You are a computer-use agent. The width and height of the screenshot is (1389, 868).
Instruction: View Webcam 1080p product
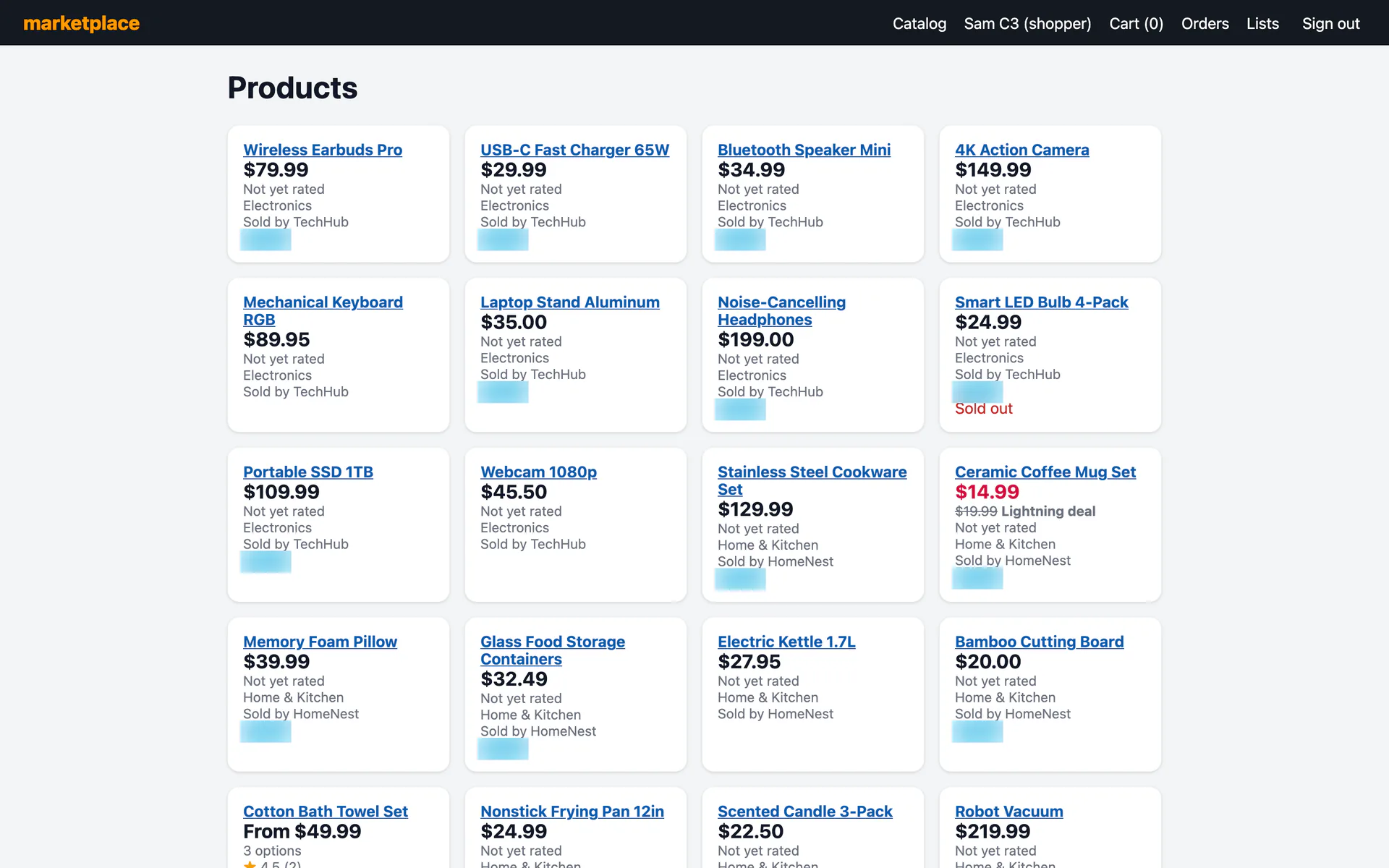click(538, 472)
